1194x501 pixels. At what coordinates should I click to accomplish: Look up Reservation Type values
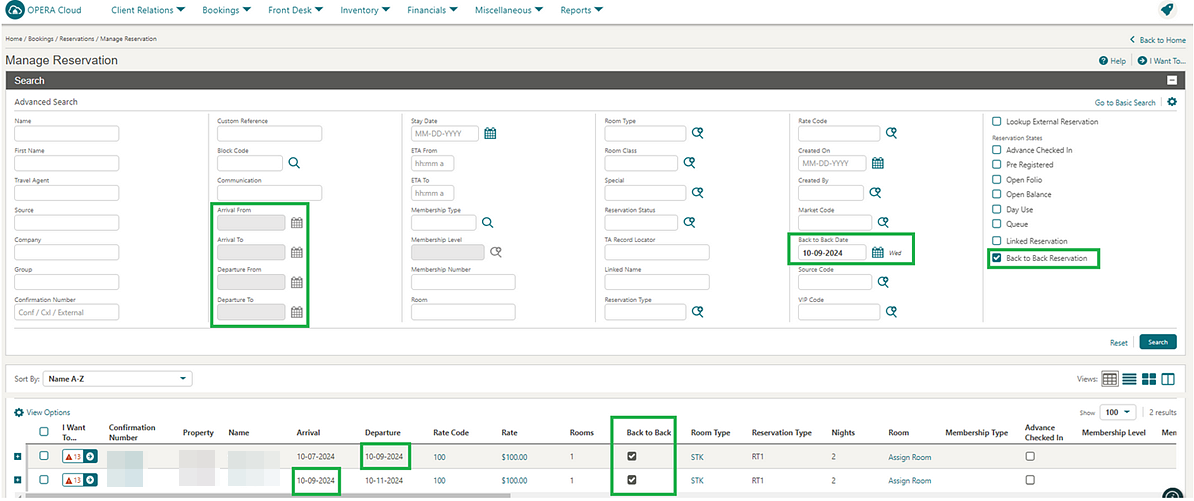[x=698, y=311]
